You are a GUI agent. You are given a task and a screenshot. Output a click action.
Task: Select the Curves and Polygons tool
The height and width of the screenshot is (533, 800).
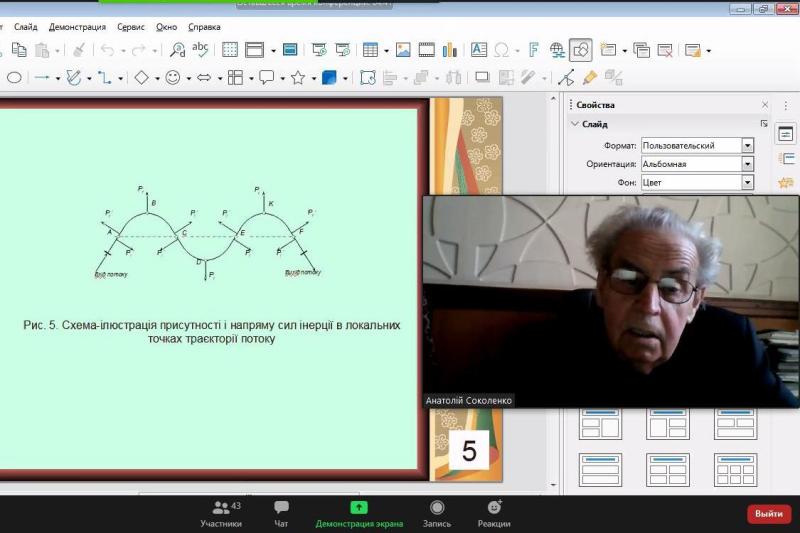pos(74,78)
